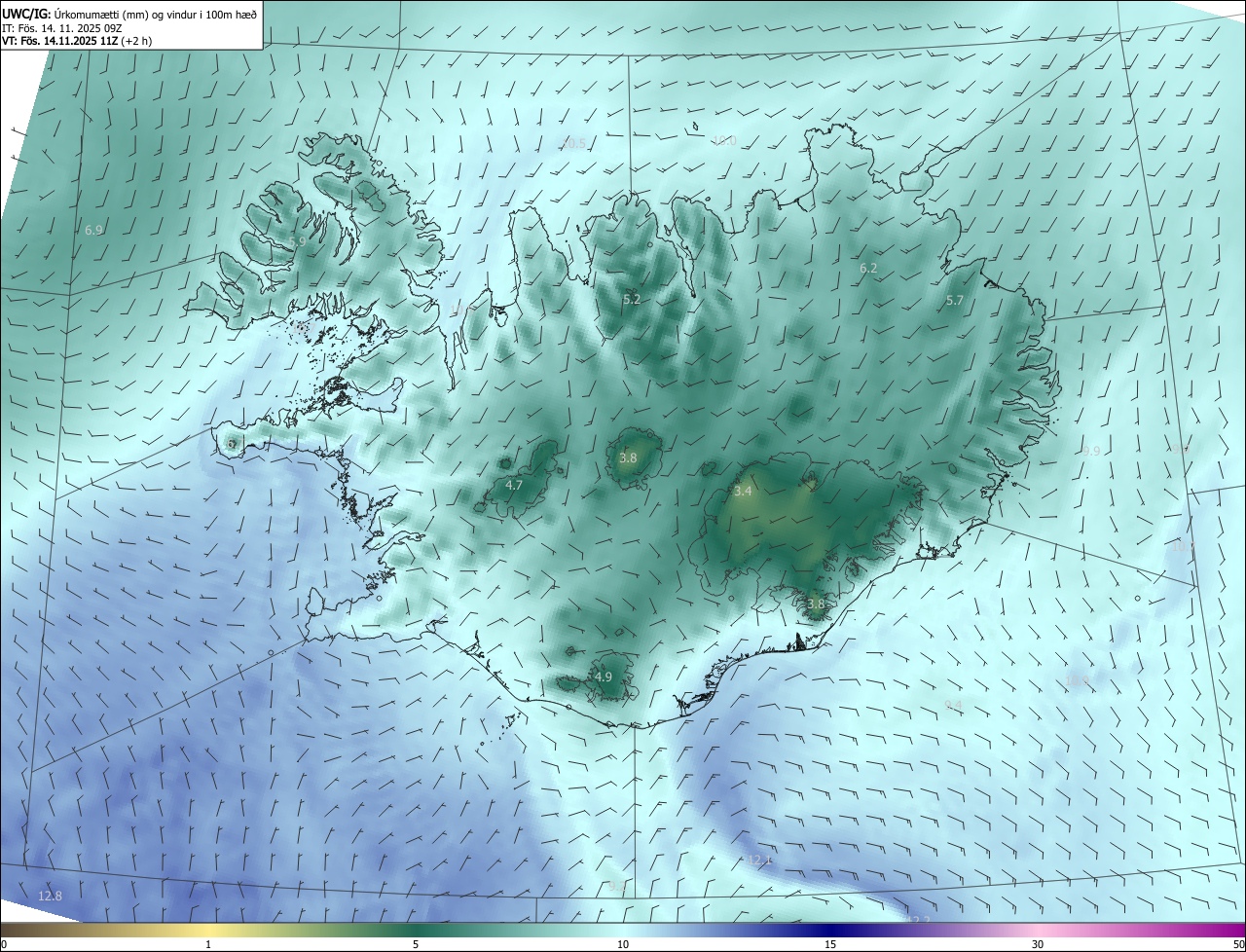Click the 'IT: Fös. 14. 11. 2025 09Z' line
Image resolution: width=1246 pixels, height=952 pixels.
coord(61,28)
